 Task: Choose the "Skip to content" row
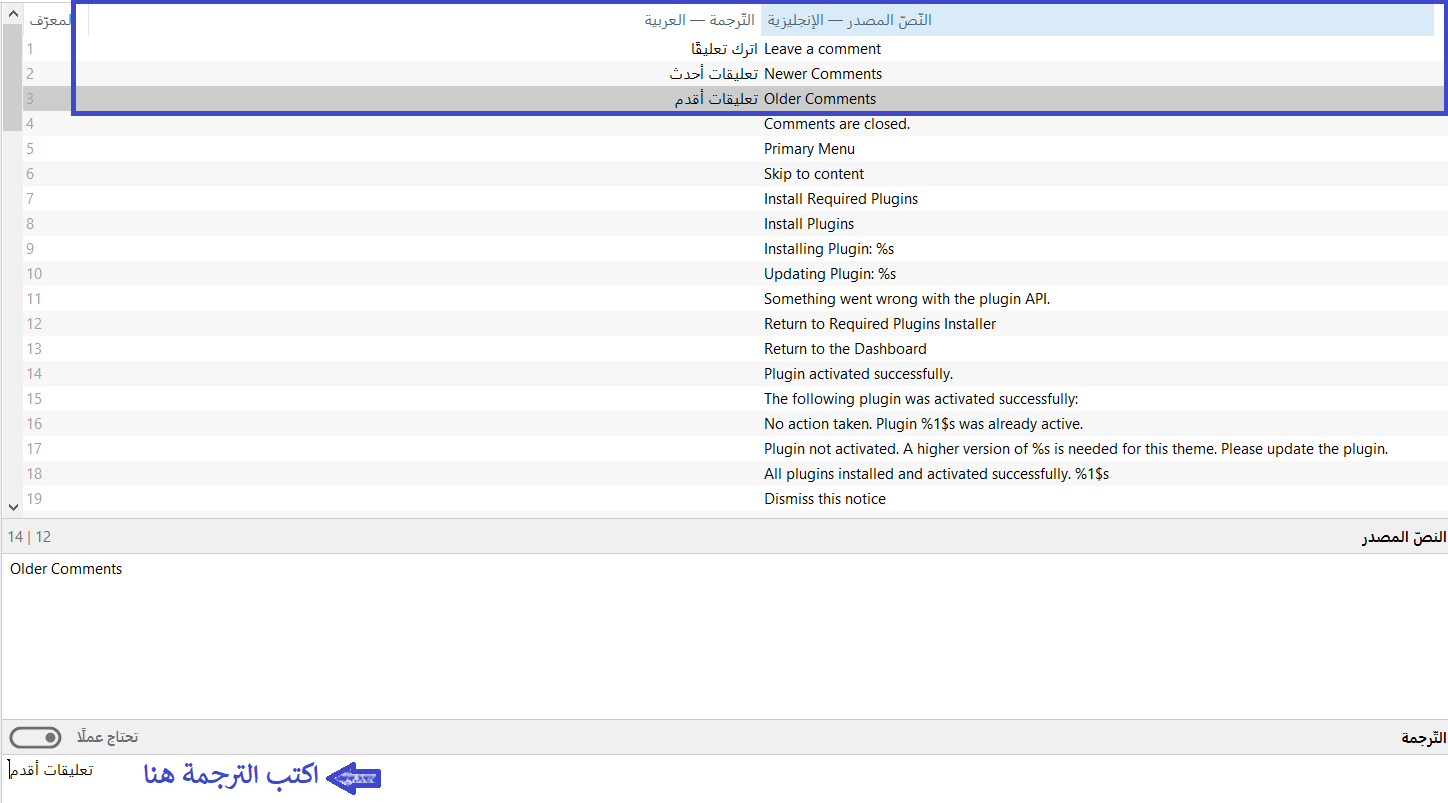coord(813,174)
